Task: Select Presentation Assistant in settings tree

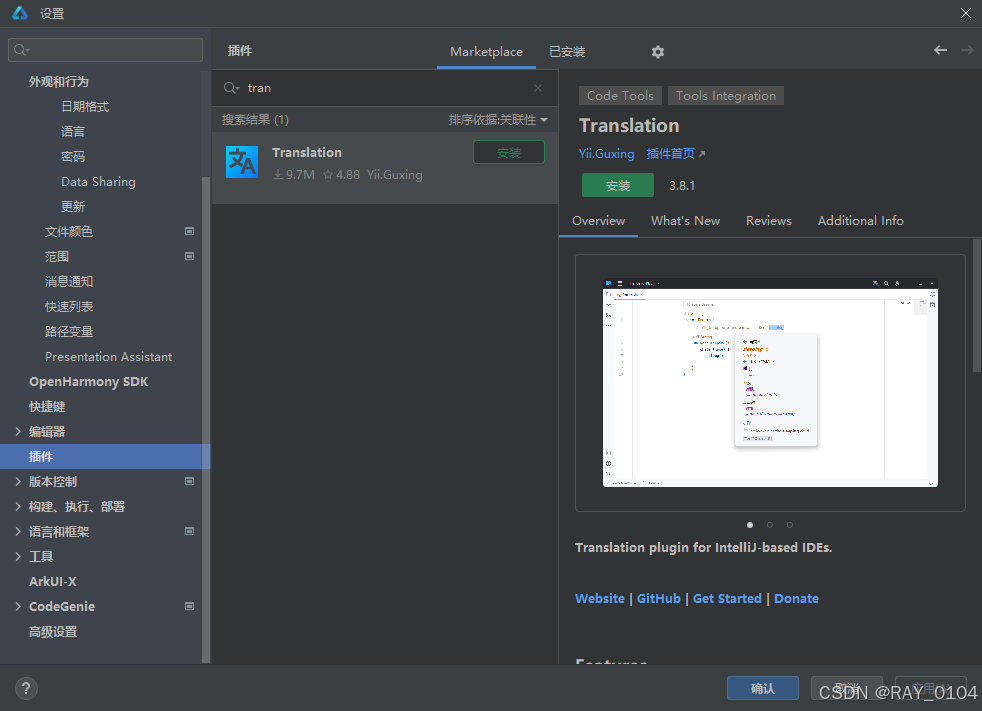Action: (x=108, y=356)
